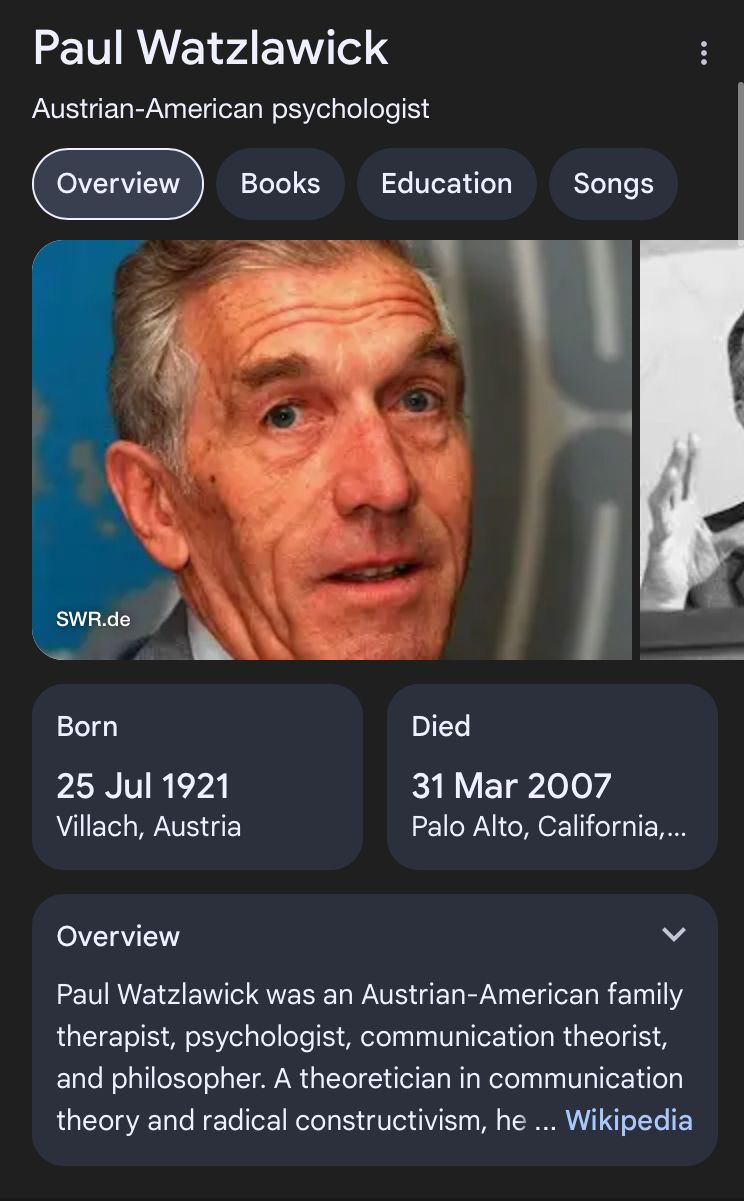Click the main color portrait photo
The height and width of the screenshot is (1201, 744).
(x=332, y=450)
